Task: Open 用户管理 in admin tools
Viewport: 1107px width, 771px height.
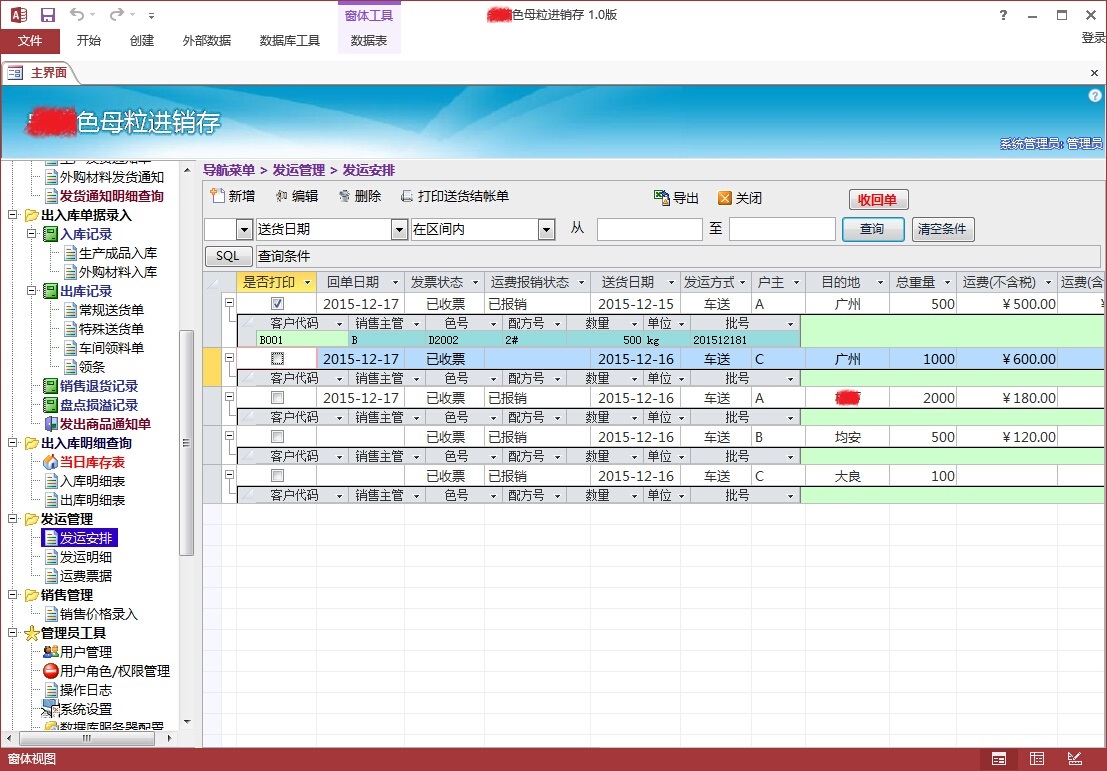Action: (85, 652)
